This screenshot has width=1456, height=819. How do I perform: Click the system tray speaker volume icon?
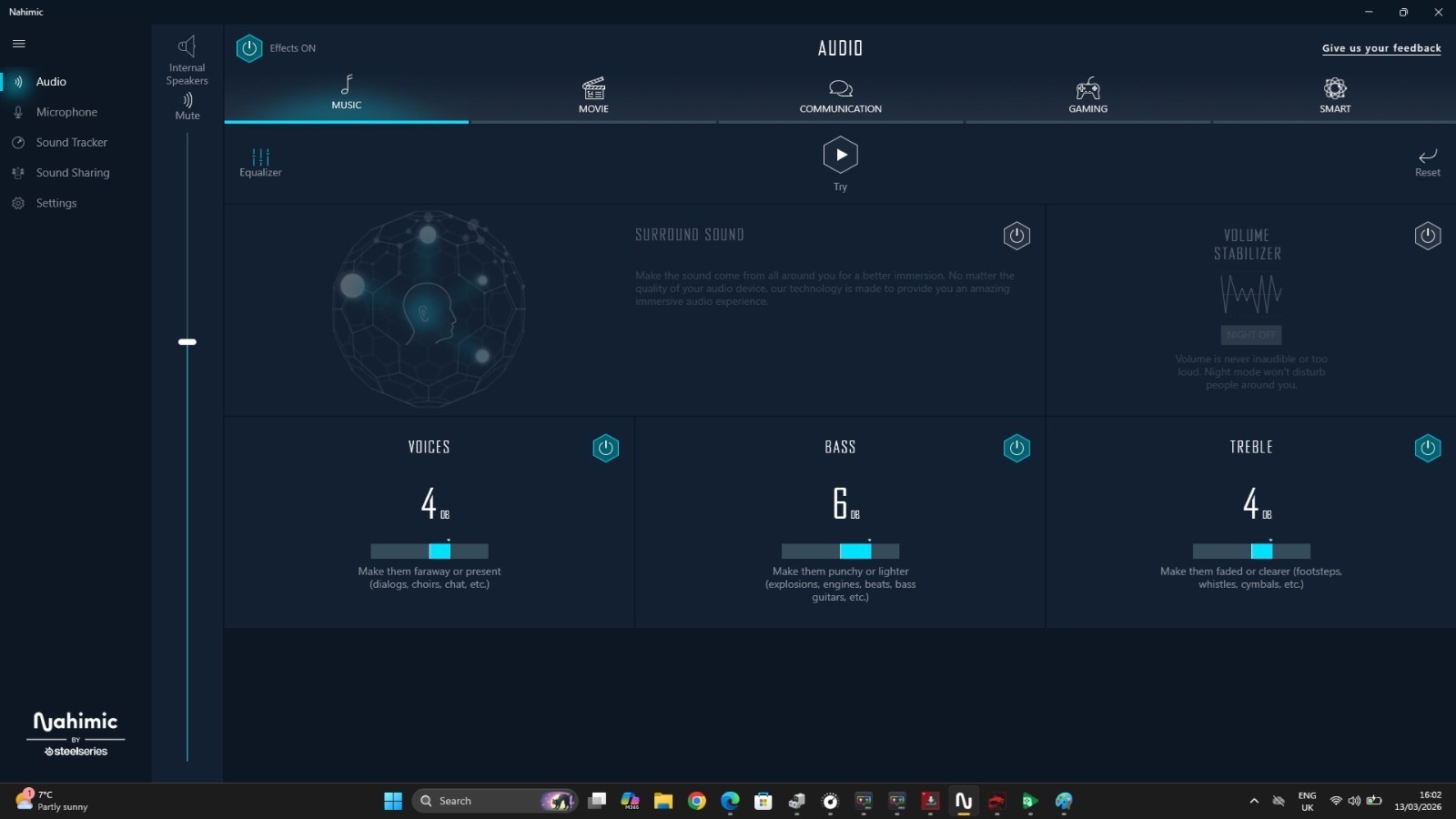click(x=1354, y=801)
